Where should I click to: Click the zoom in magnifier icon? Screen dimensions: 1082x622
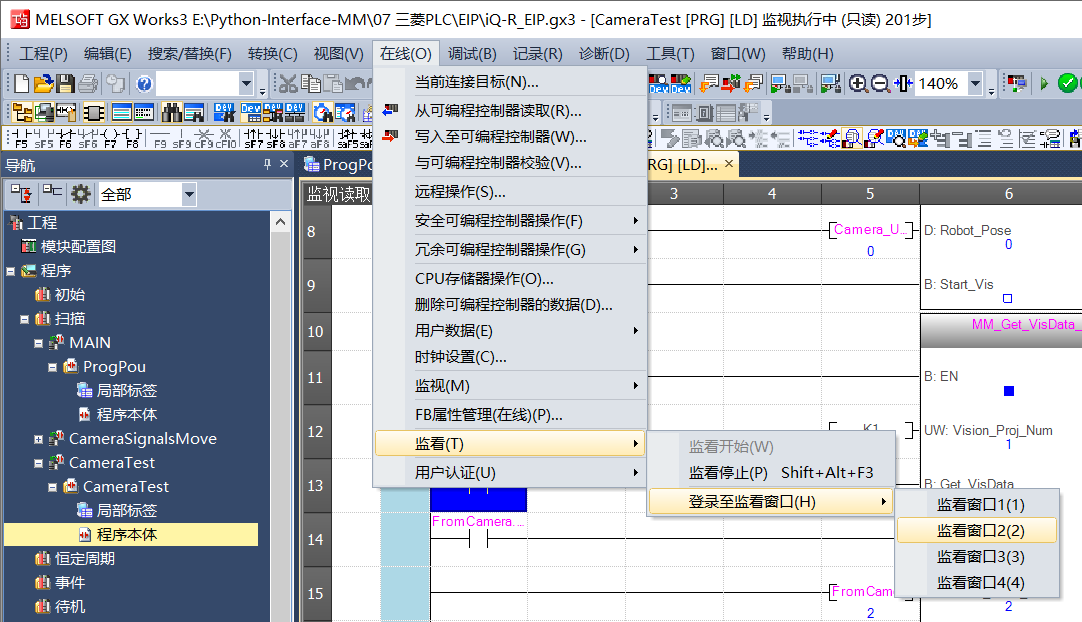pyautogui.click(x=858, y=84)
